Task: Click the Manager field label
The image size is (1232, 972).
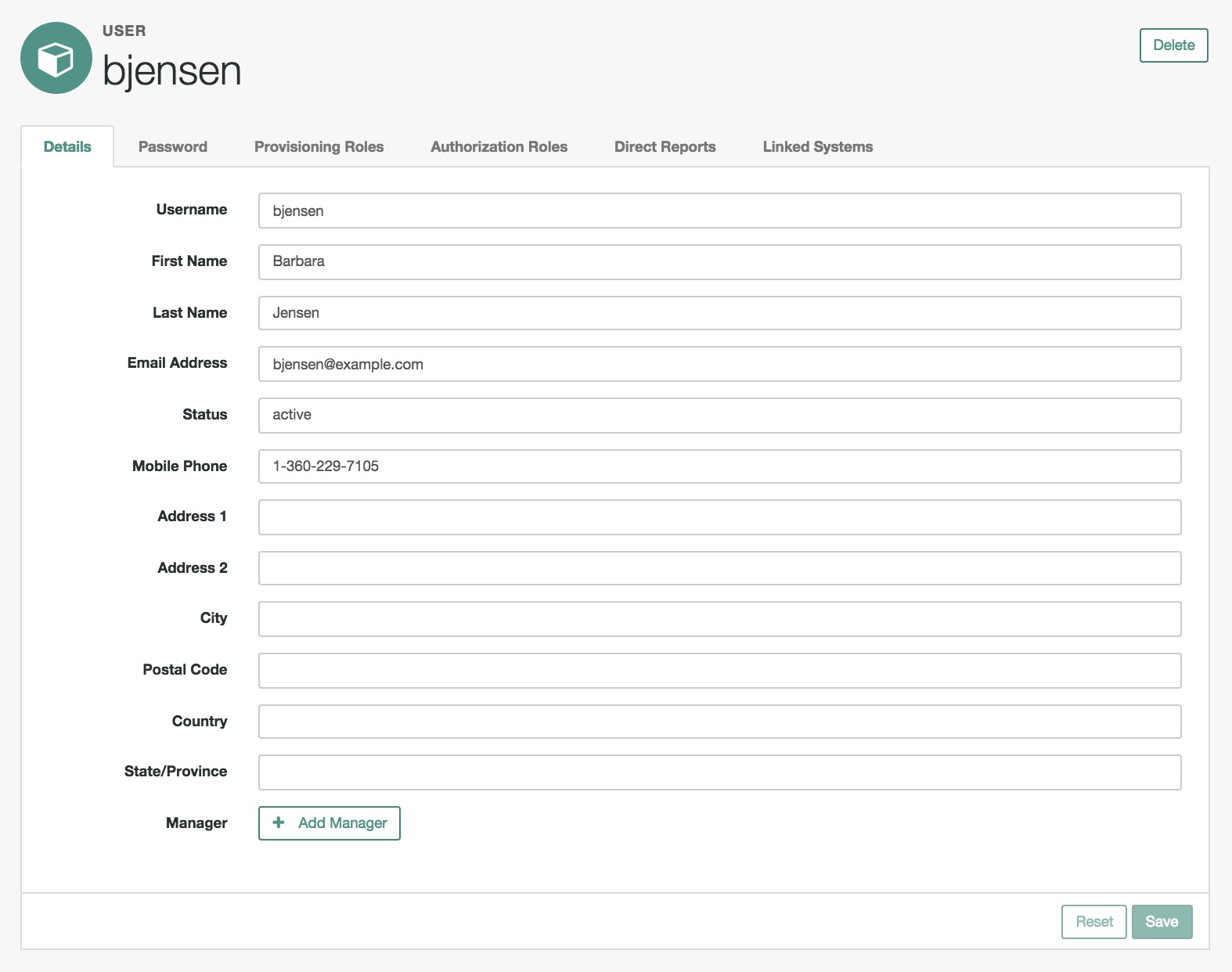Action: coord(196,823)
